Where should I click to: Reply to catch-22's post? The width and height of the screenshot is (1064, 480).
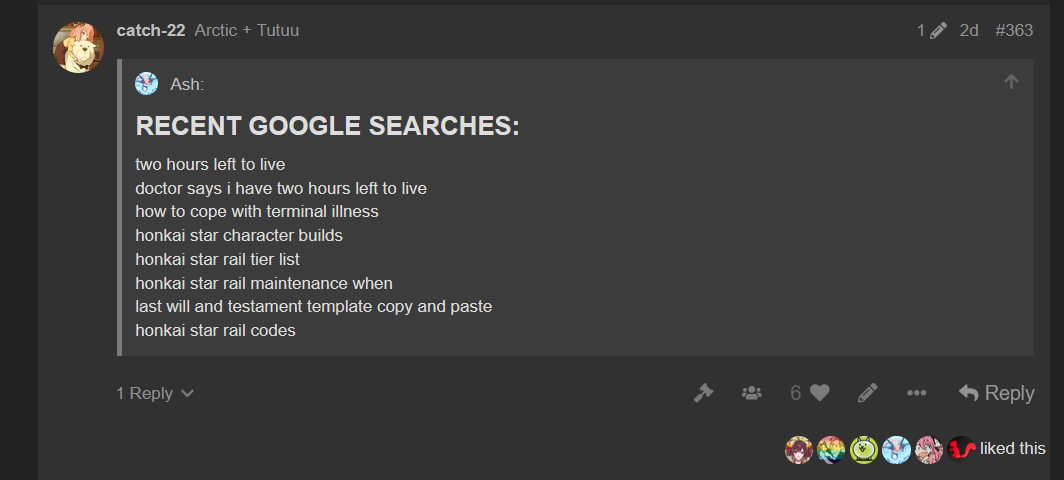pos(996,393)
